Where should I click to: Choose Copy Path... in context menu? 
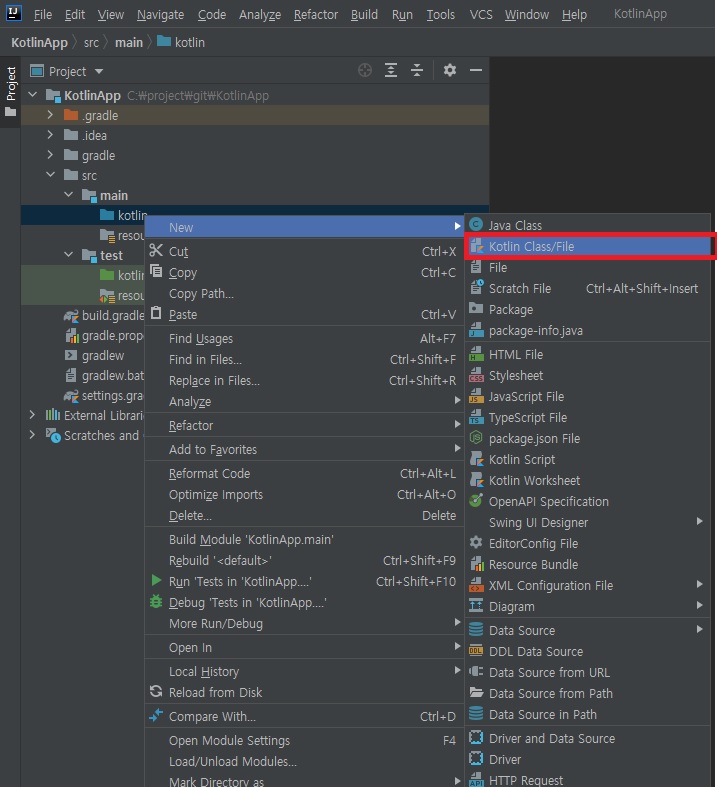304,294
